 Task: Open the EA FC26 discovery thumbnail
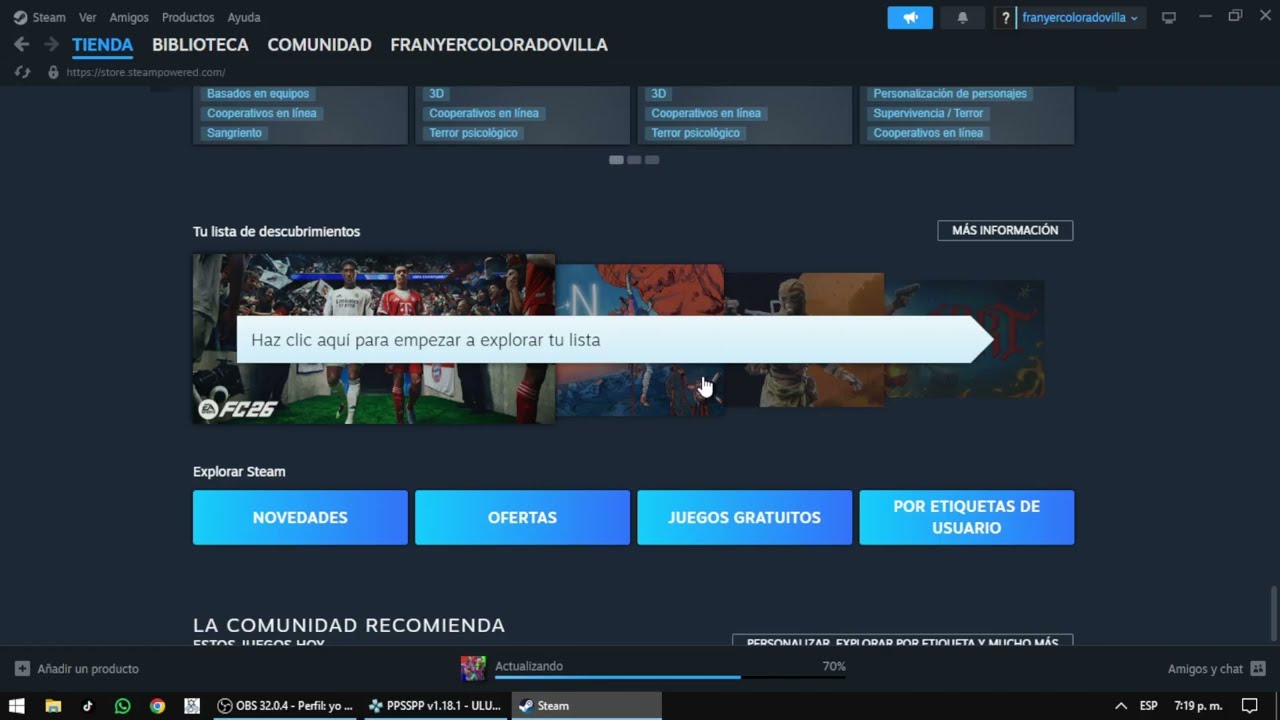point(374,338)
